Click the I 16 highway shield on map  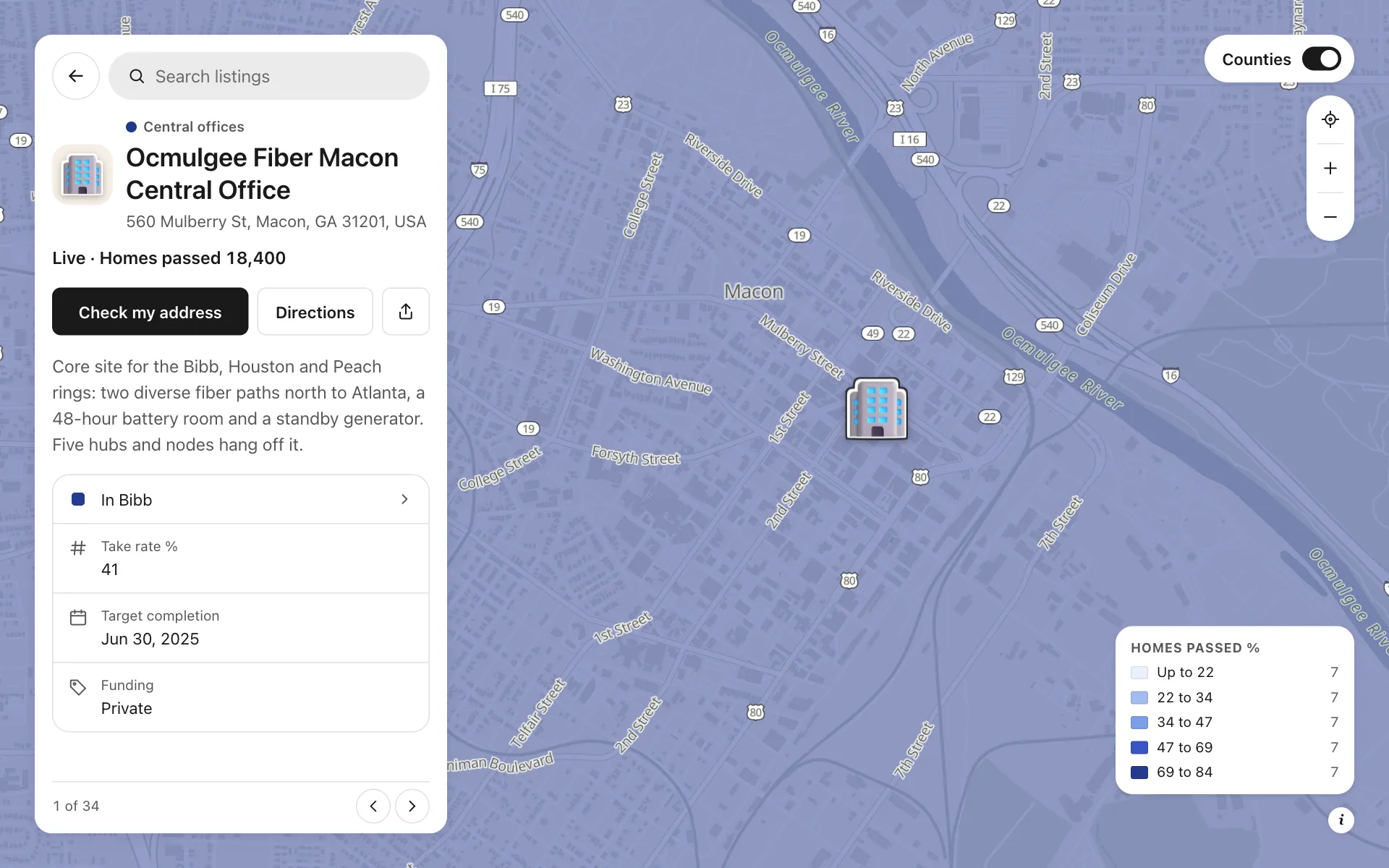(x=909, y=139)
